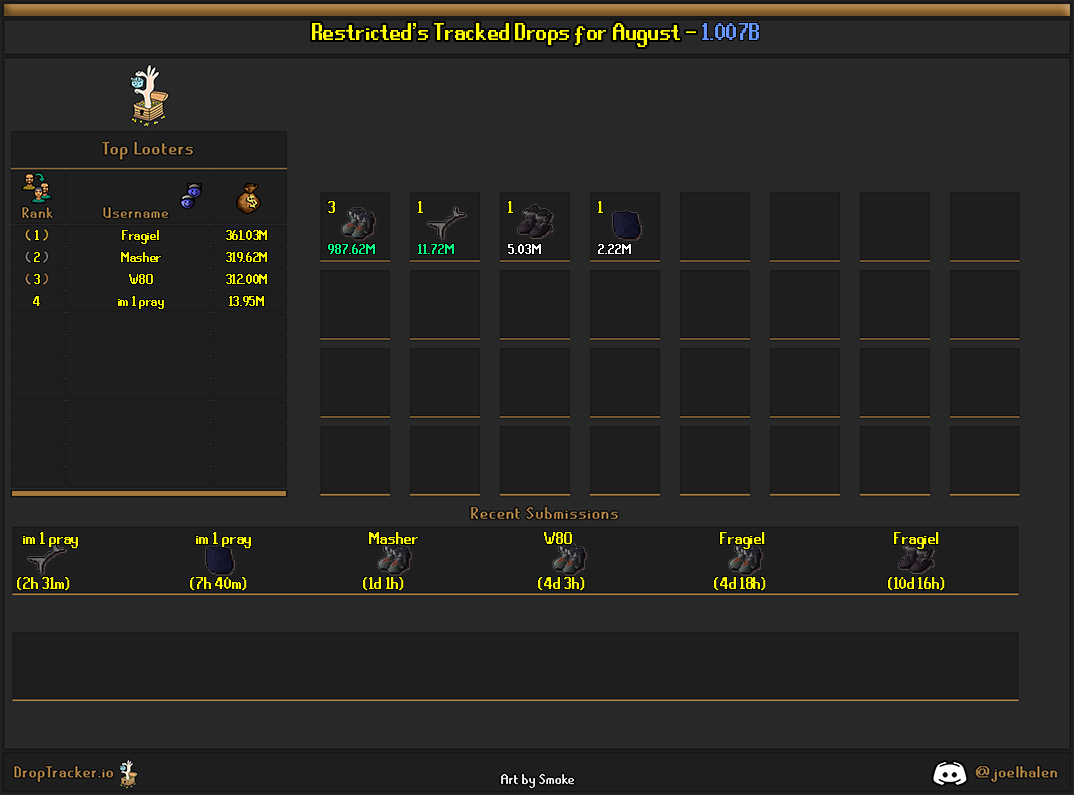Click the Rank column people icon
This screenshot has width=1074, height=795.
point(36,188)
